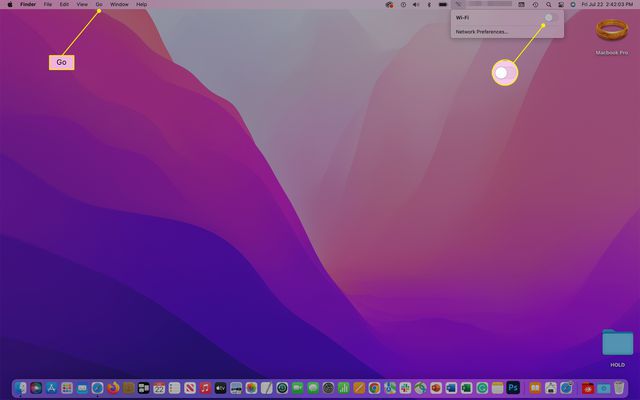Viewport: 640px width, 400px height.
Task: Open the Time Machine menu bar icon
Action: pyautogui.click(x=535, y=5)
